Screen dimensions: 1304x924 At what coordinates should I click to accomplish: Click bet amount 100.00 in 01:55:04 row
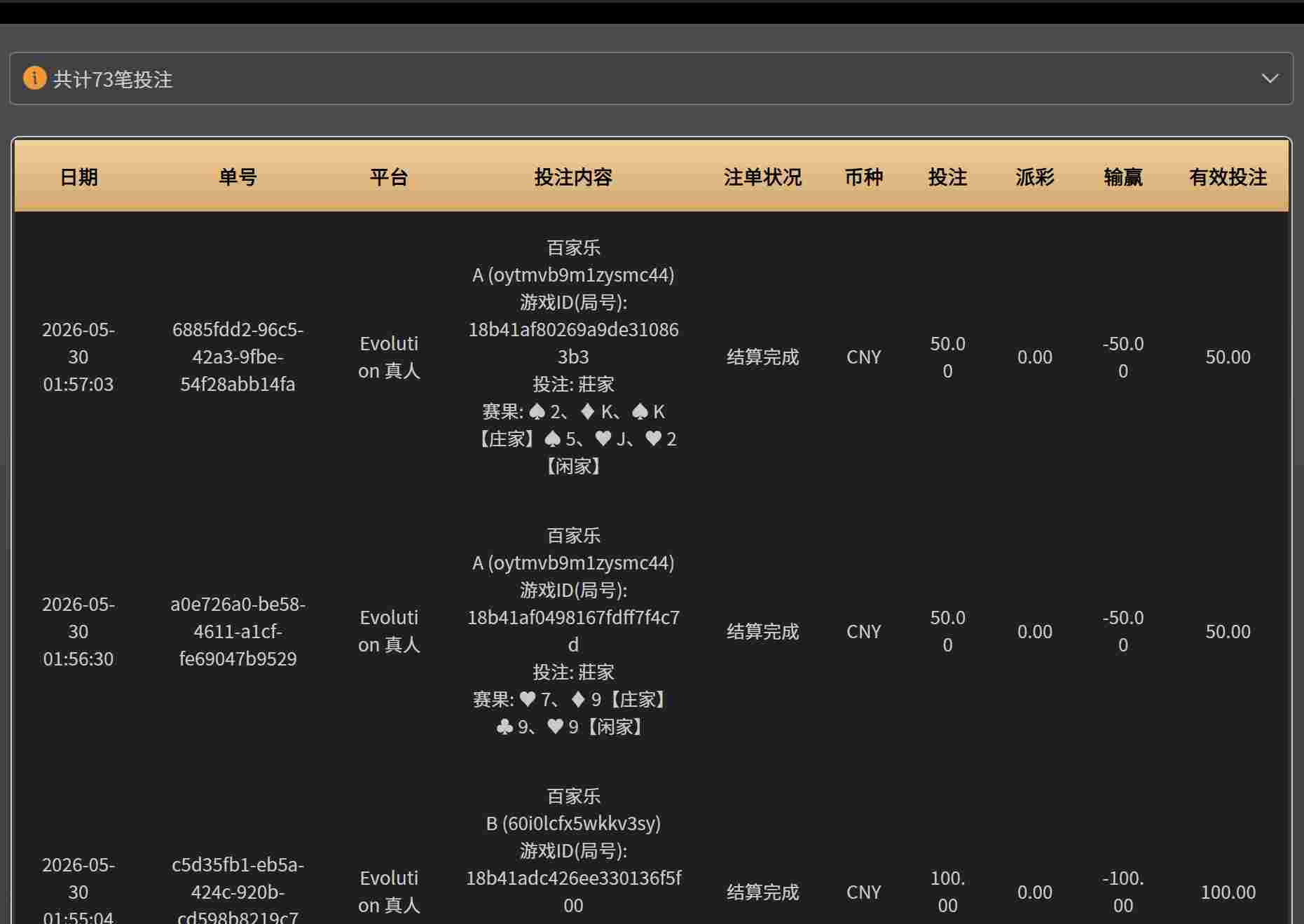click(947, 892)
